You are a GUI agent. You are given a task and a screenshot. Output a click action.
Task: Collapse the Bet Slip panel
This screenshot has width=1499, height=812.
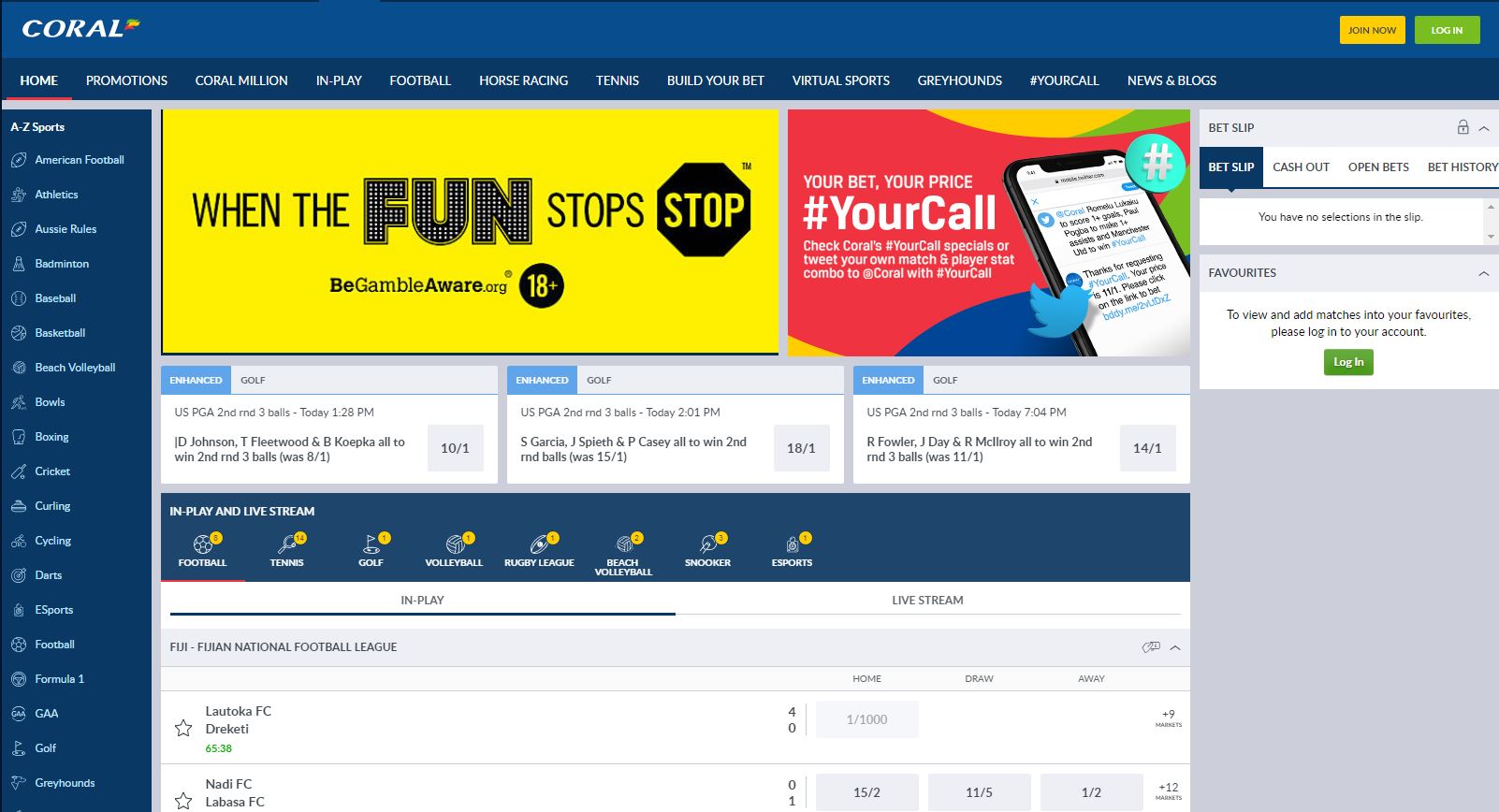[x=1484, y=128]
